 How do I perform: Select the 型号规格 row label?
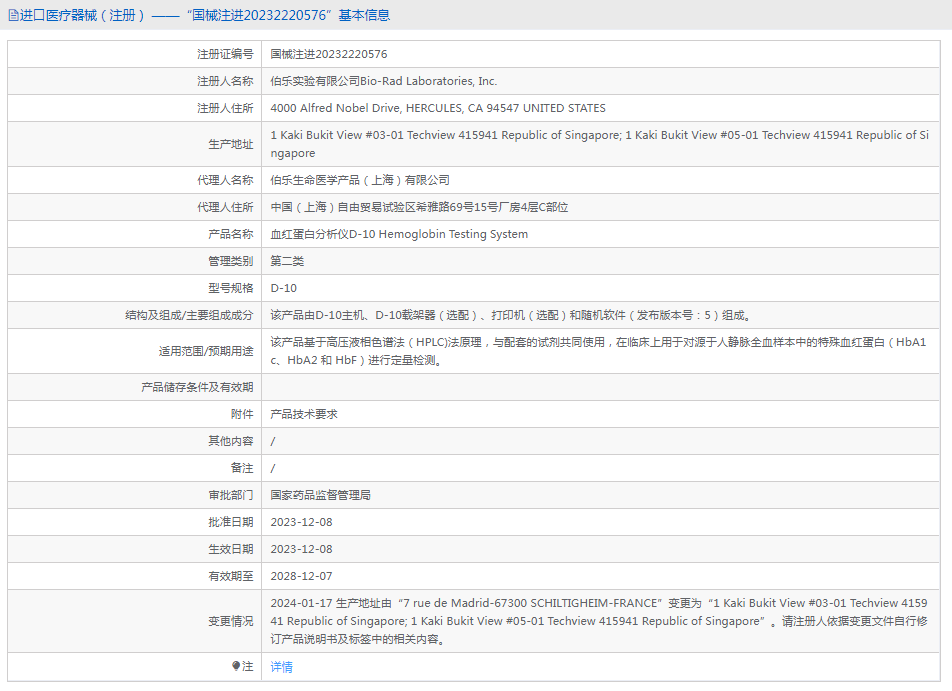point(231,288)
